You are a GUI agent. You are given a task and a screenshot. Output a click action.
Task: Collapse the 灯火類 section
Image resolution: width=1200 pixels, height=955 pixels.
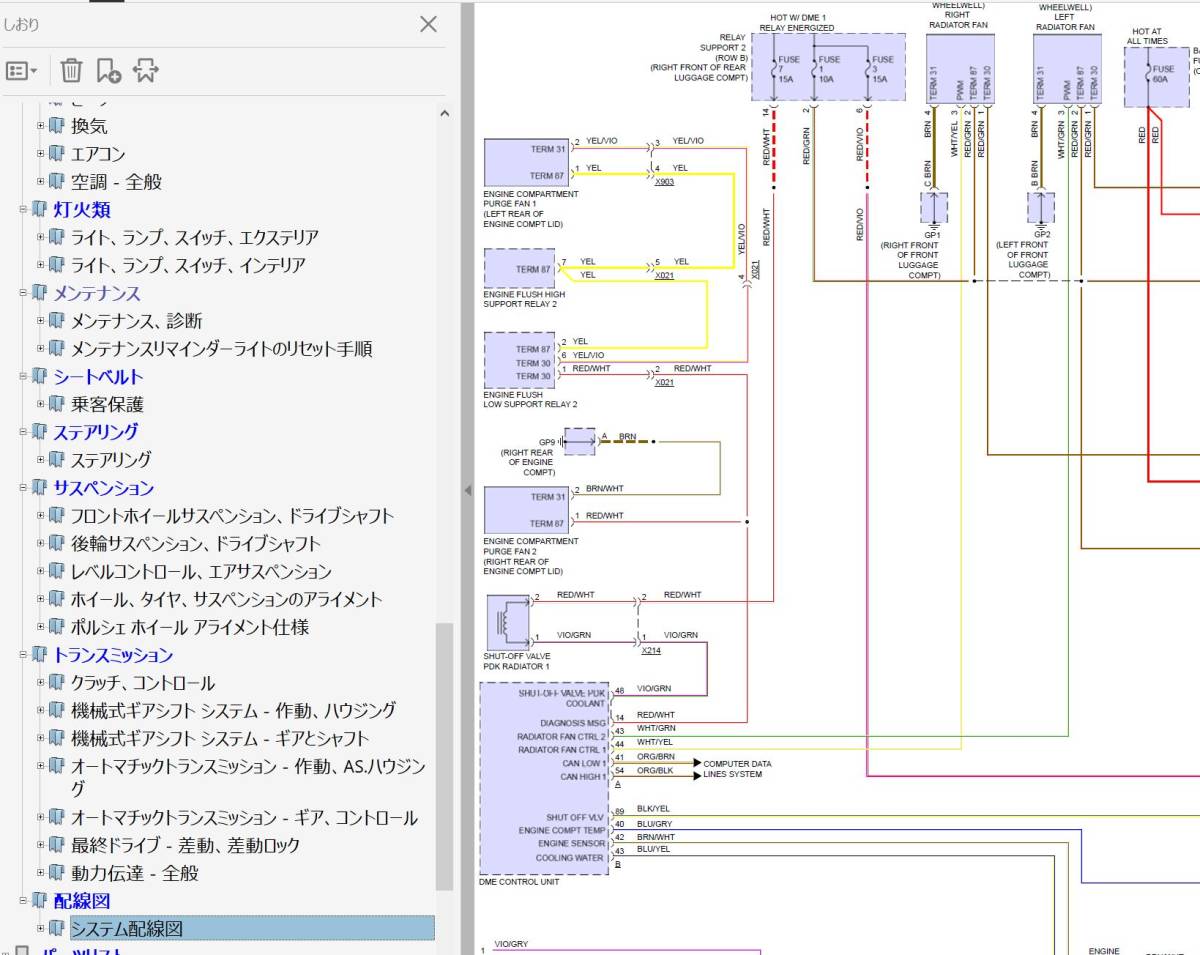click(23, 209)
